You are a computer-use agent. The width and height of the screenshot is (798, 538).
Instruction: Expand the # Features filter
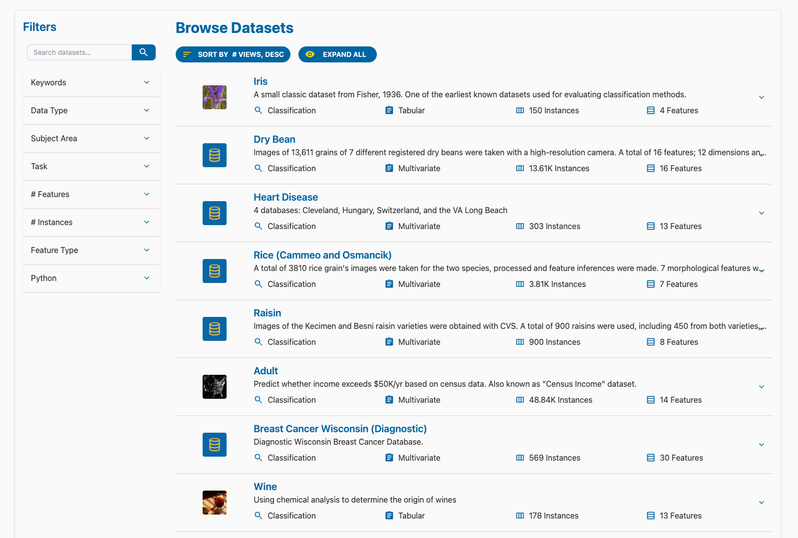point(91,194)
